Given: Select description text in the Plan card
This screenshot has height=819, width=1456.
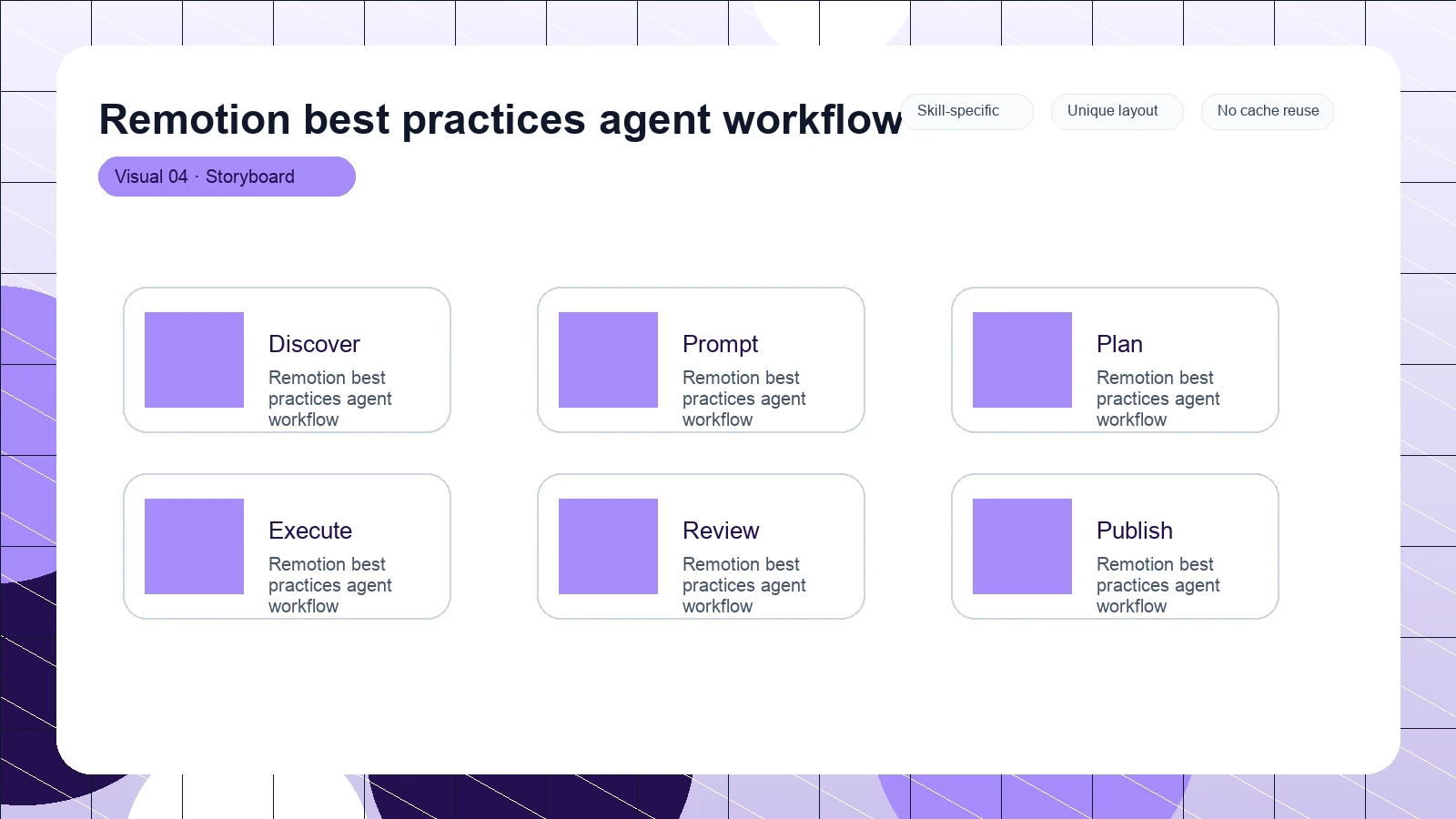Looking at the screenshot, I should (1158, 399).
